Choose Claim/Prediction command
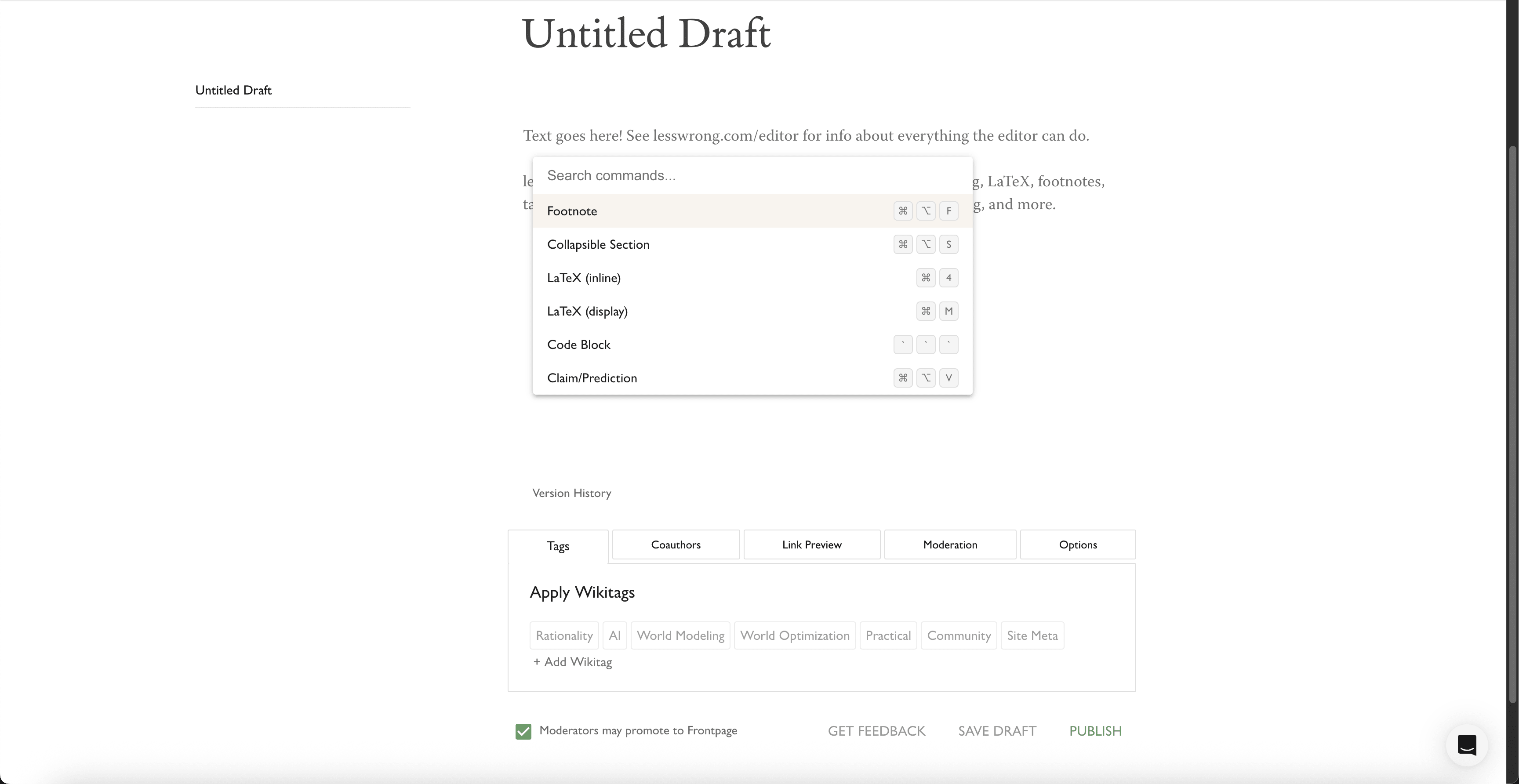This screenshot has width=1519, height=784. point(592,378)
